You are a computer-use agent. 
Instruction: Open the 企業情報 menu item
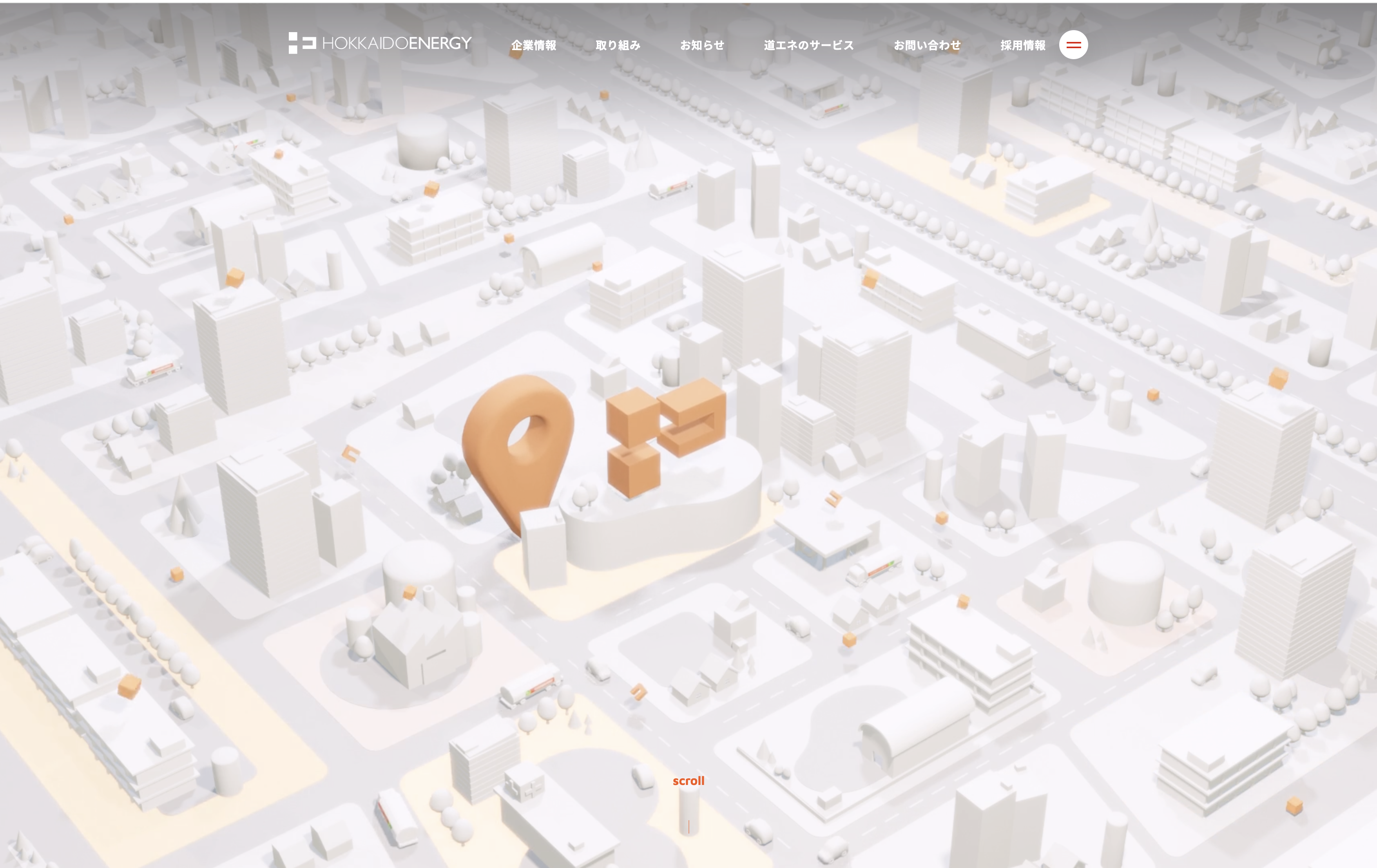tap(533, 45)
